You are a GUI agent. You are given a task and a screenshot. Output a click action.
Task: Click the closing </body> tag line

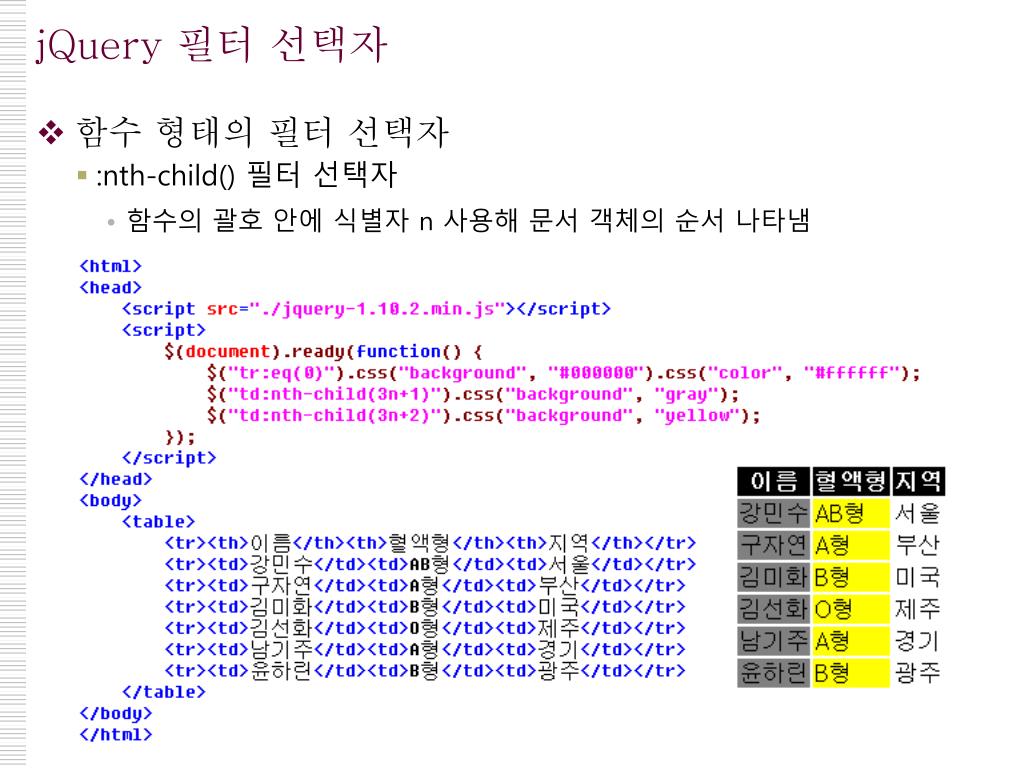coord(116,713)
